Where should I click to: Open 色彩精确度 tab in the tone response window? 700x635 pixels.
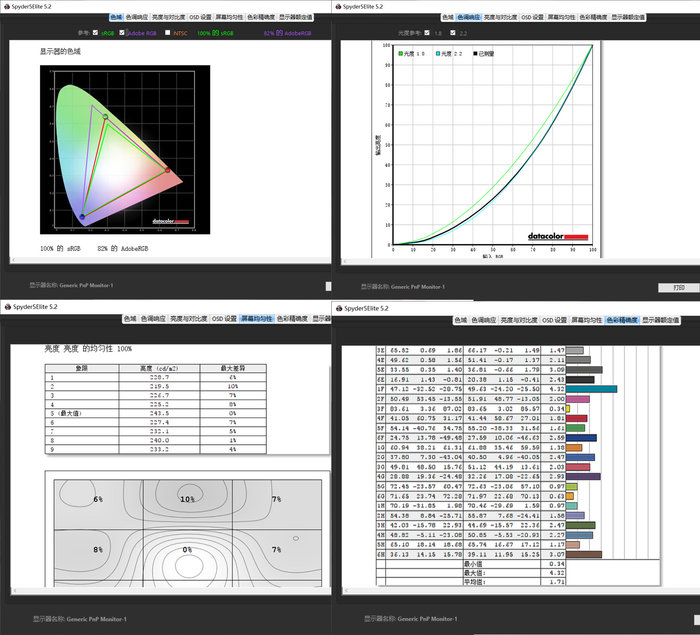coord(593,17)
